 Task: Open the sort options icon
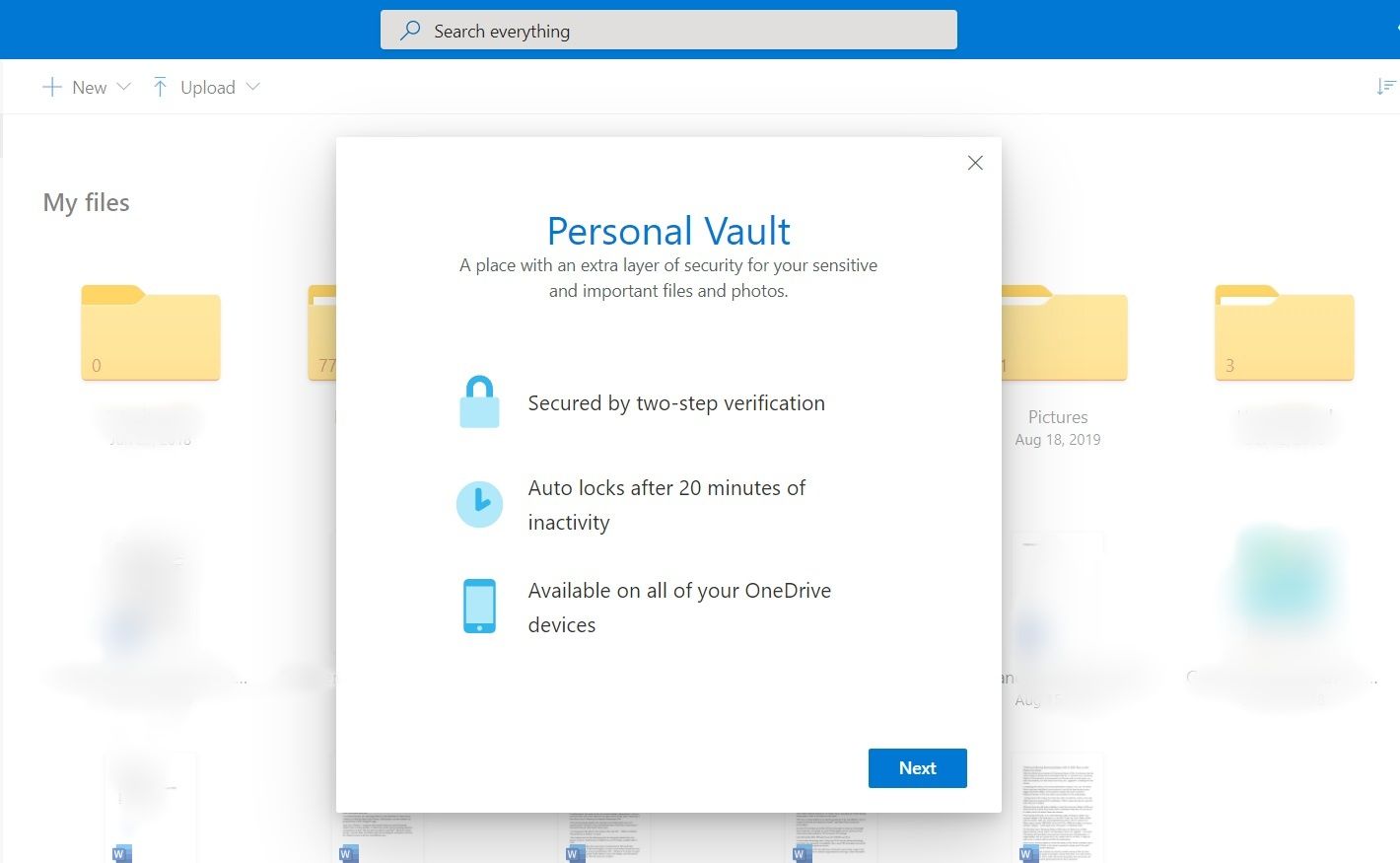1385,87
